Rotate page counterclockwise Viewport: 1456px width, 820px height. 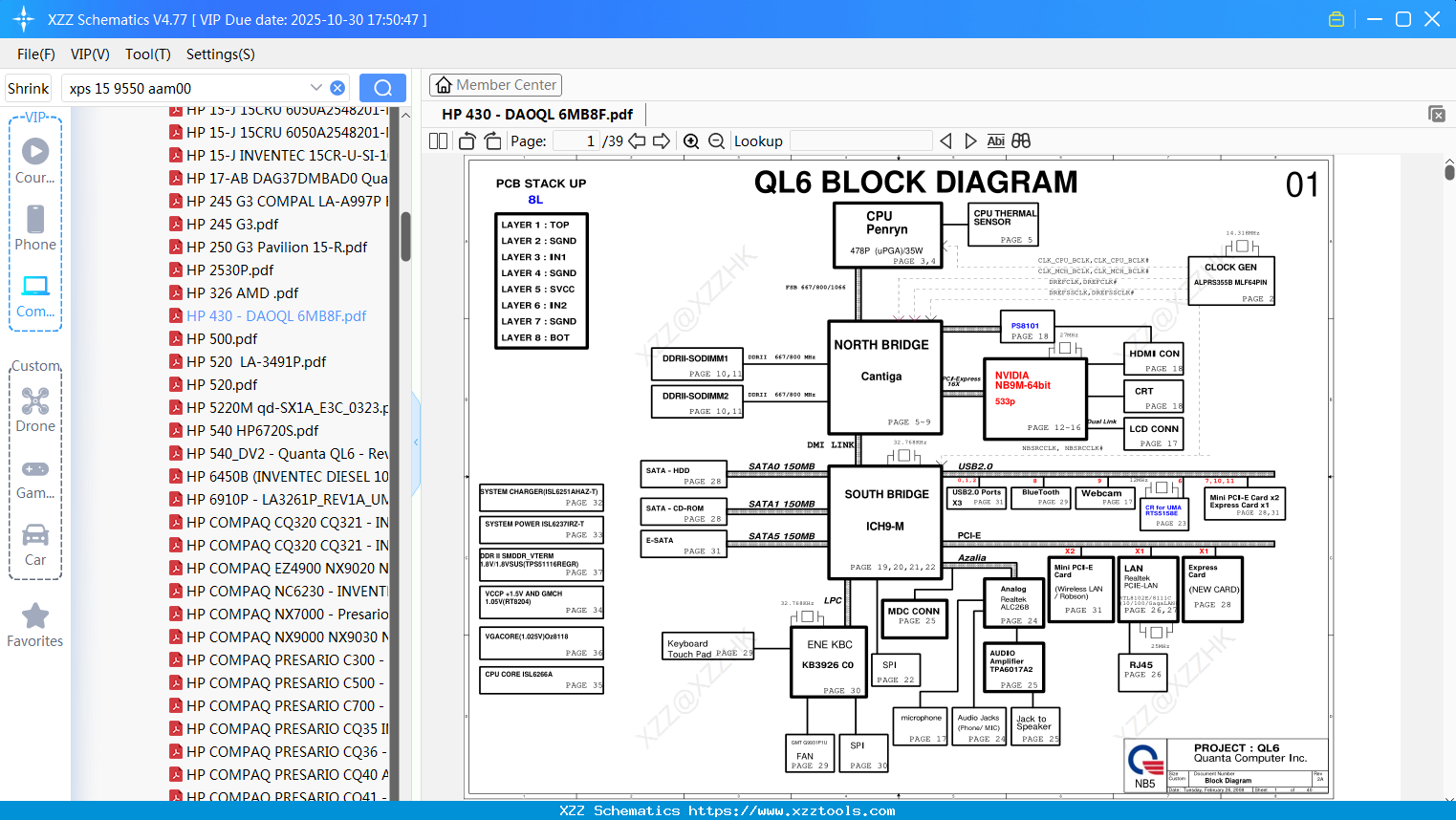467,141
